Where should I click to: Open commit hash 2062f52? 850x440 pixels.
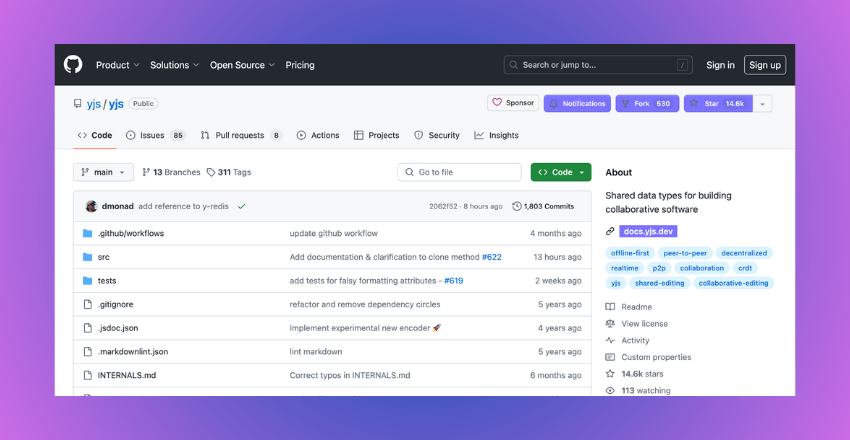point(443,206)
